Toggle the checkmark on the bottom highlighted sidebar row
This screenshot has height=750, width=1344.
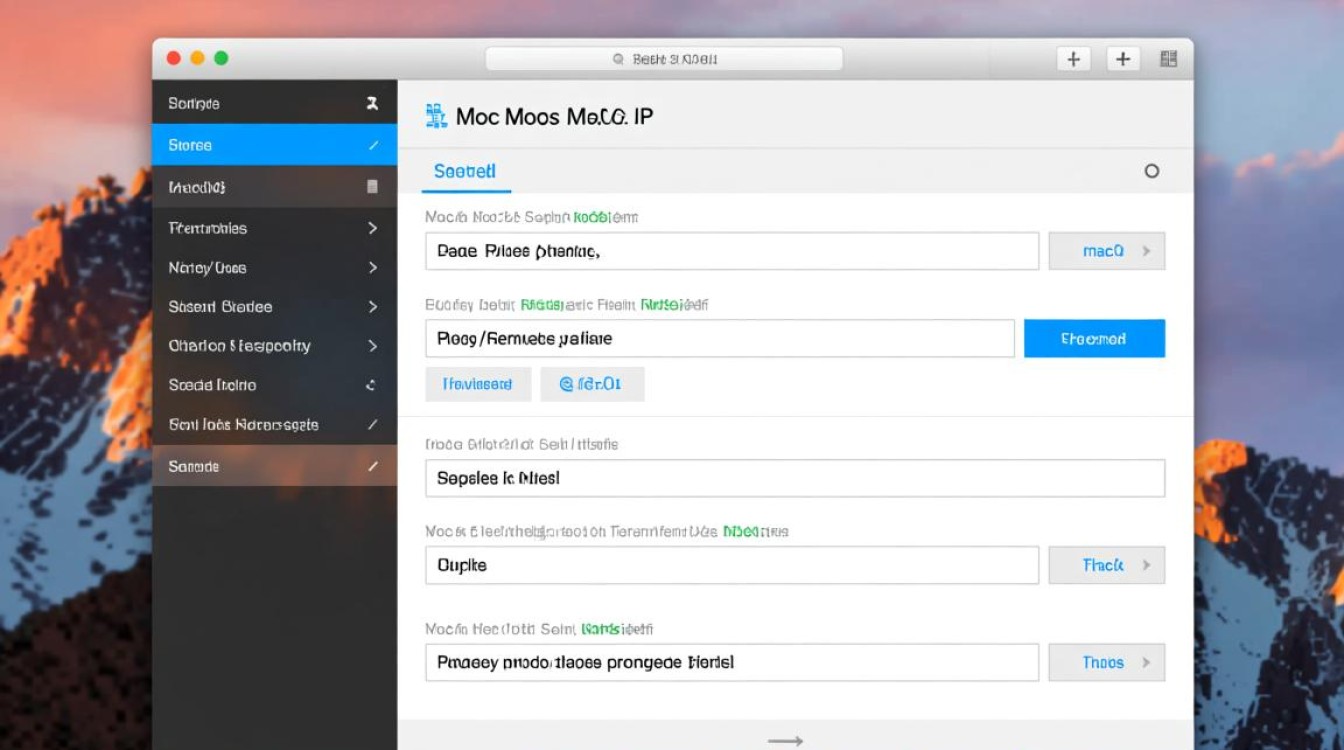(373, 466)
